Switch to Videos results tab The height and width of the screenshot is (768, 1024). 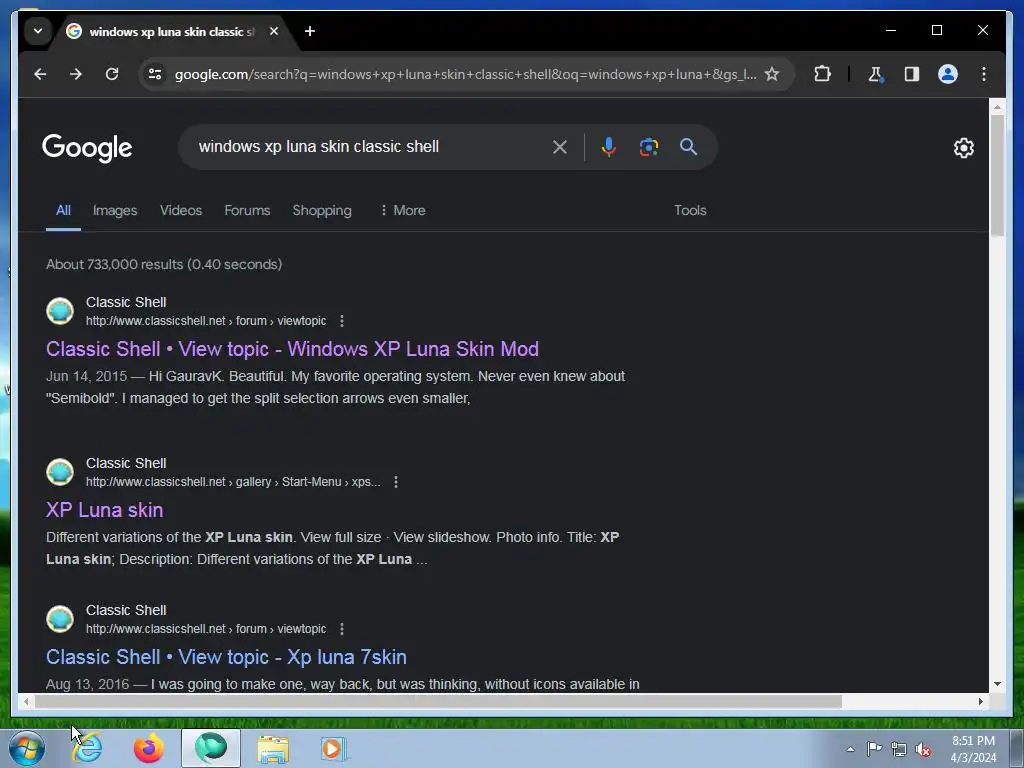[x=181, y=210]
